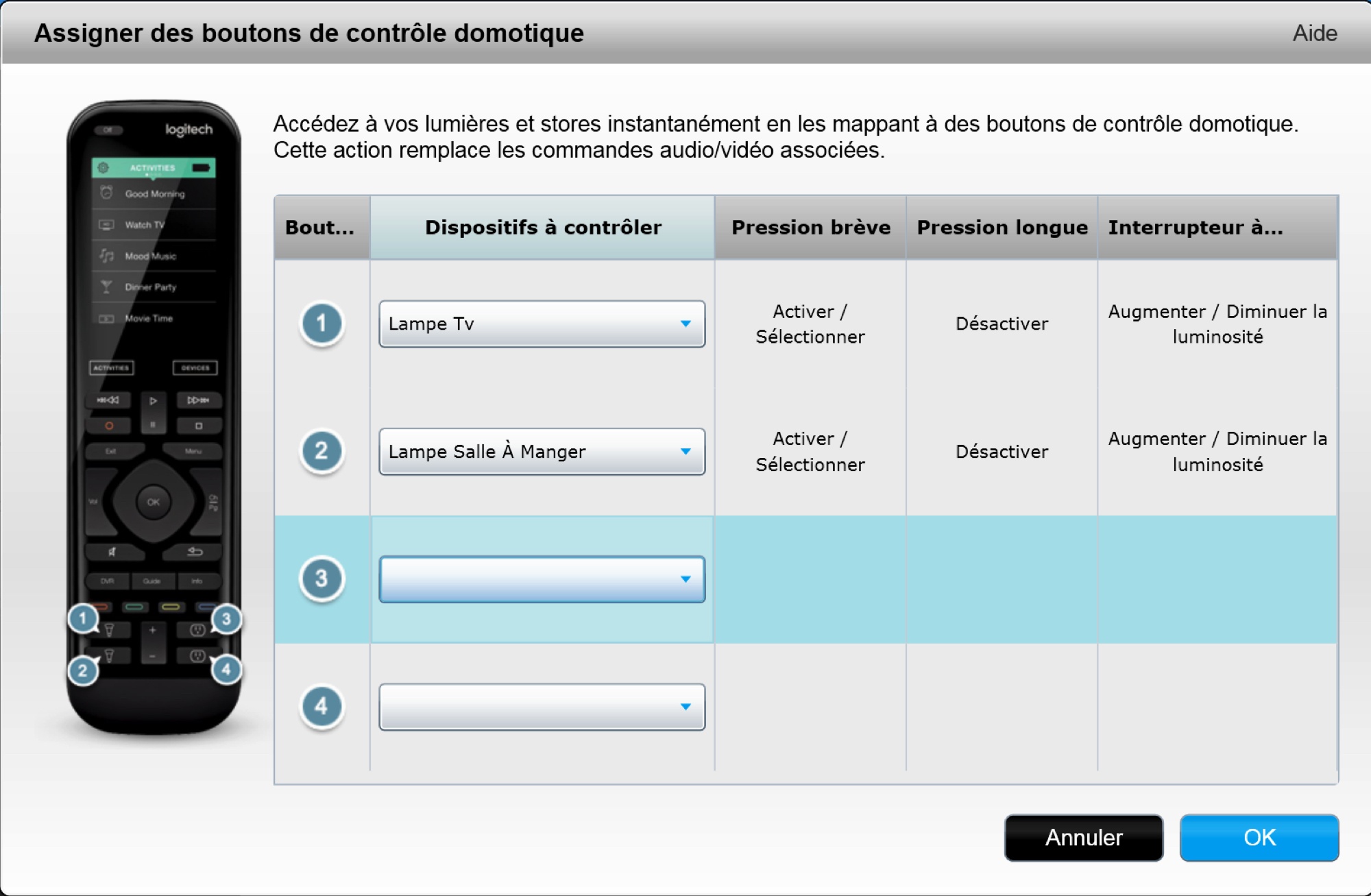Expand the empty dropdown for button 3
This screenshot has width=1371, height=896.
(x=542, y=579)
